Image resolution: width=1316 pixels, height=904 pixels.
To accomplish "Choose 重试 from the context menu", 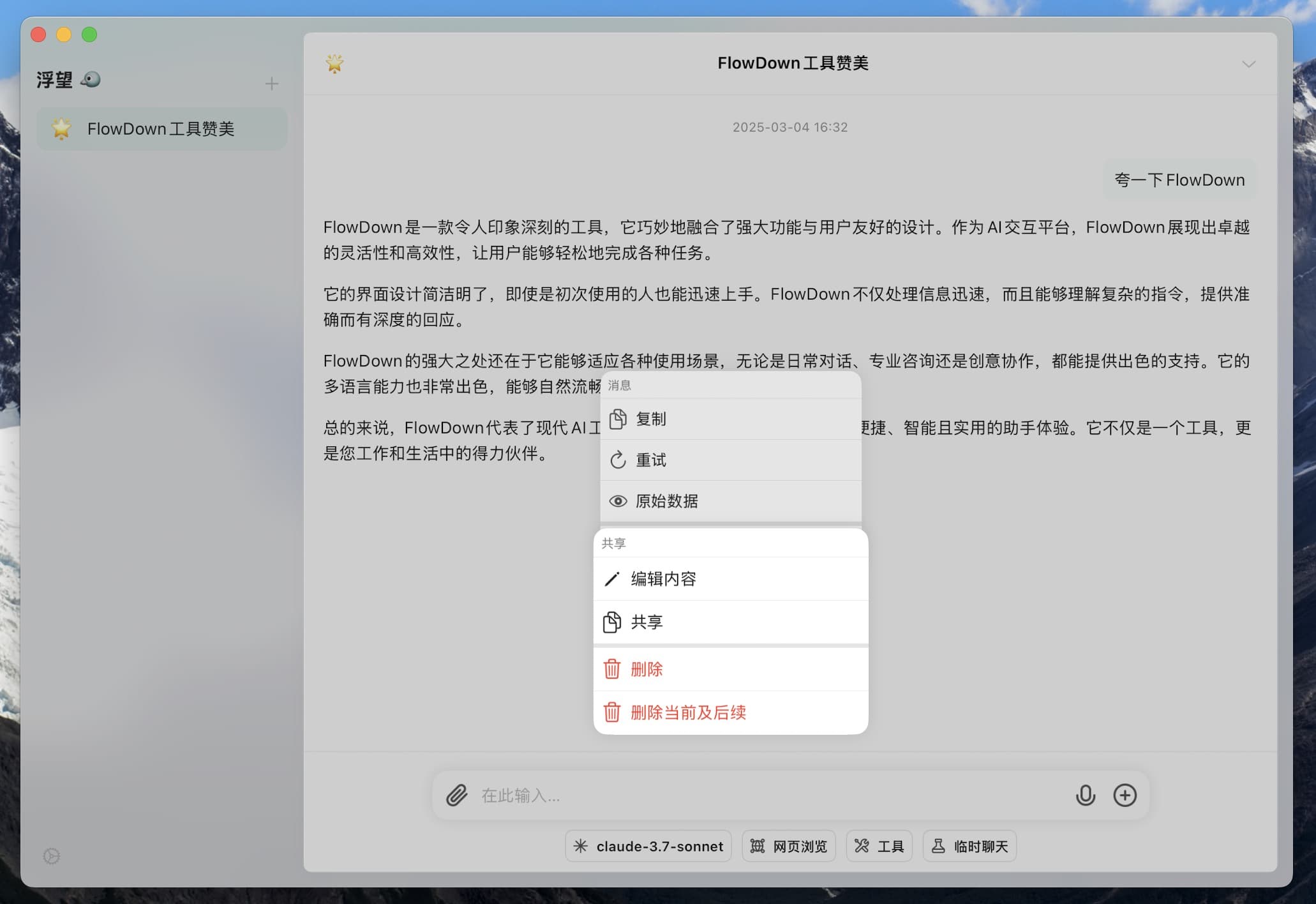I will [x=731, y=460].
